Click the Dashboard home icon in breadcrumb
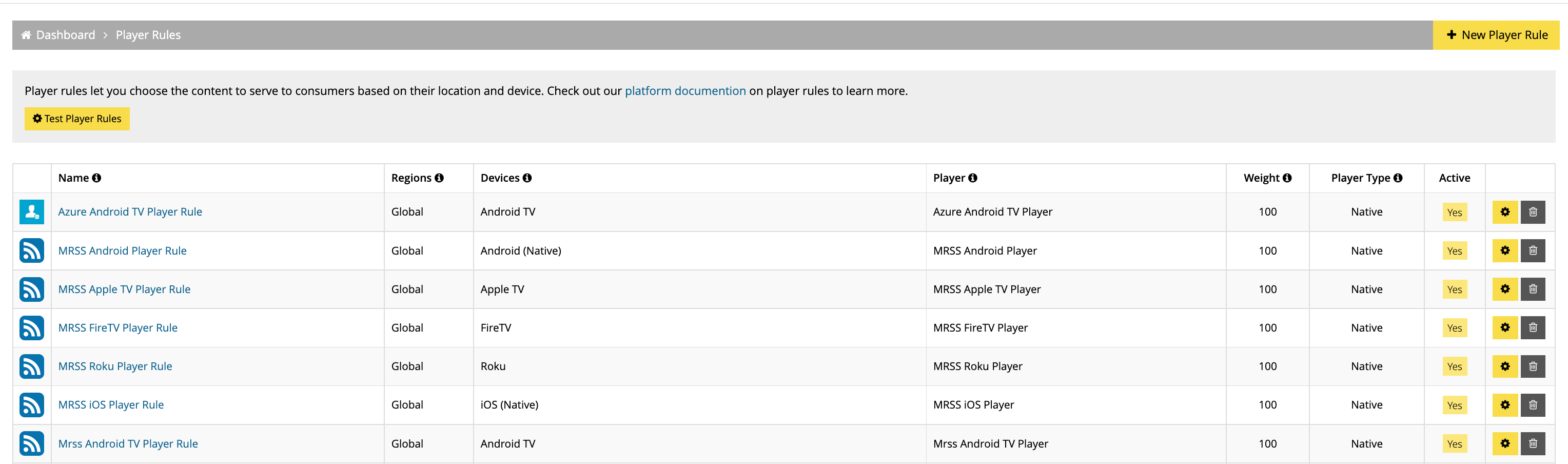The height and width of the screenshot is (464, 1568). tap(26, 35)
